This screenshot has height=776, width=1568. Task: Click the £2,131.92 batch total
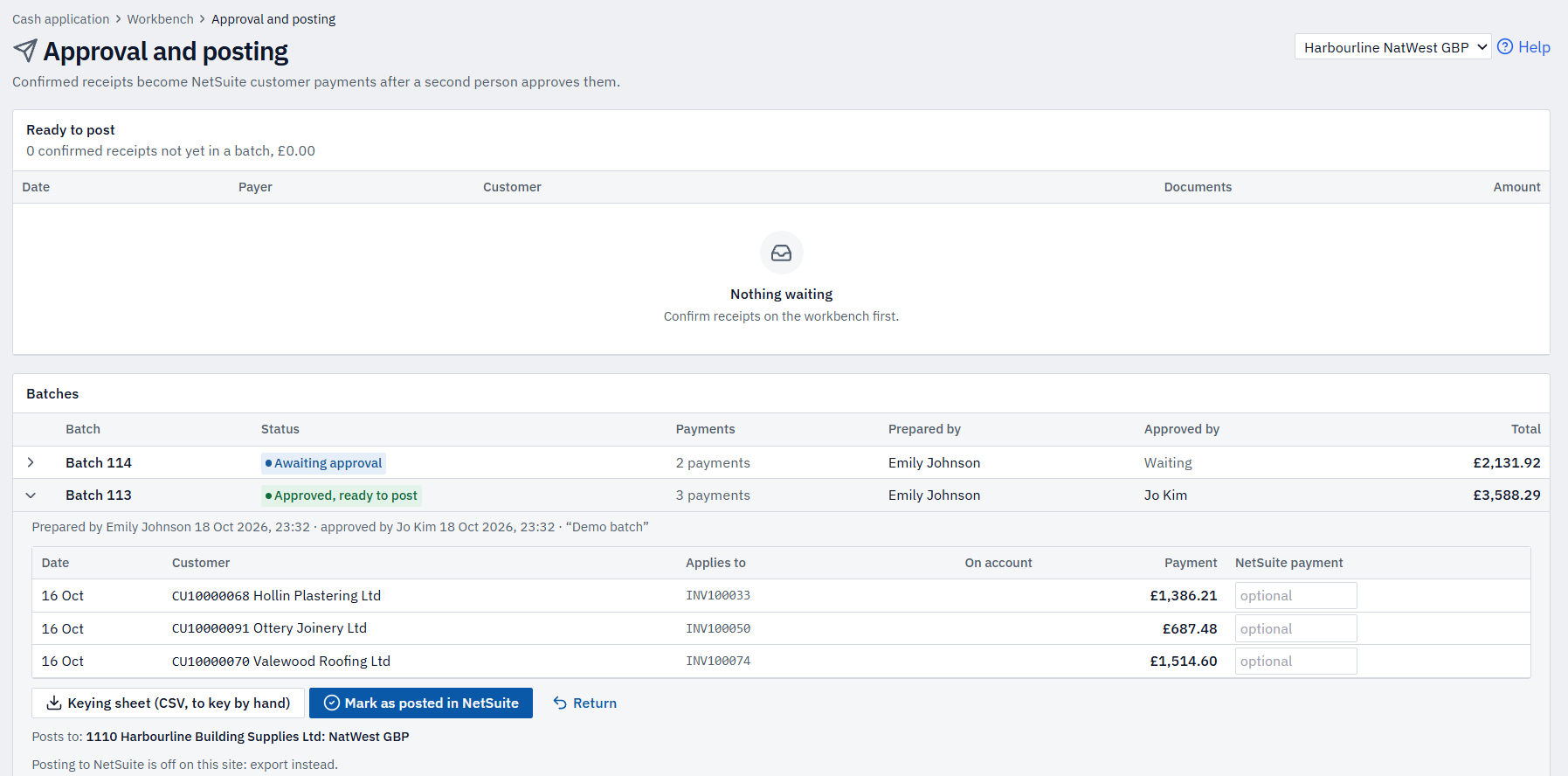[x=1507, y=463]
